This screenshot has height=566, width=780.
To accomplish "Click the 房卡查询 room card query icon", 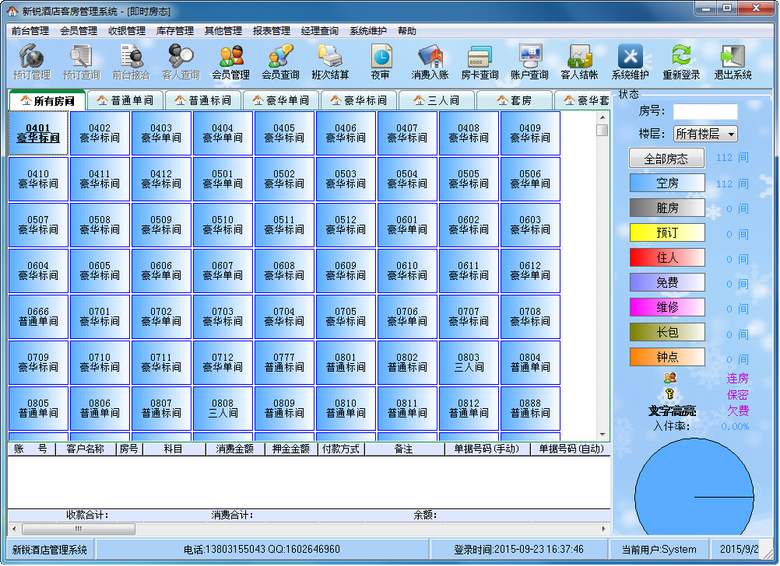I will click(x=479, y=62).
